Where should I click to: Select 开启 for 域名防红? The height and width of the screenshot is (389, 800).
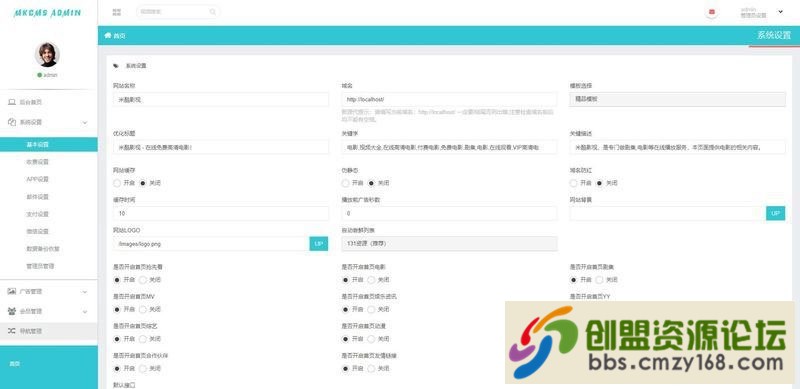coord(573,183)
